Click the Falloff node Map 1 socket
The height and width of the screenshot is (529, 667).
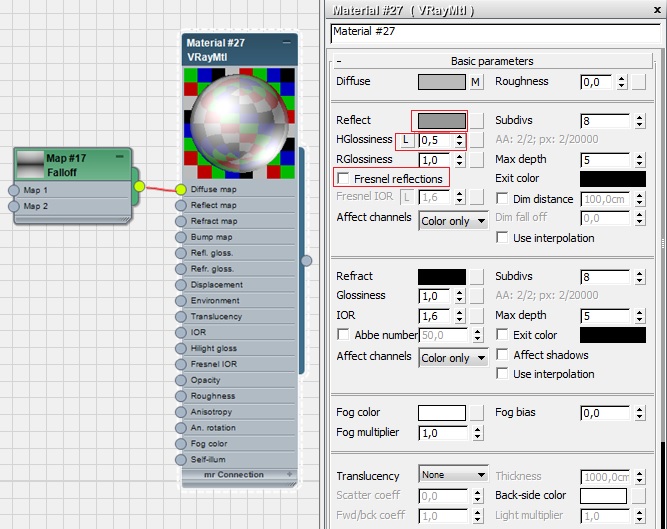[14, 190]
